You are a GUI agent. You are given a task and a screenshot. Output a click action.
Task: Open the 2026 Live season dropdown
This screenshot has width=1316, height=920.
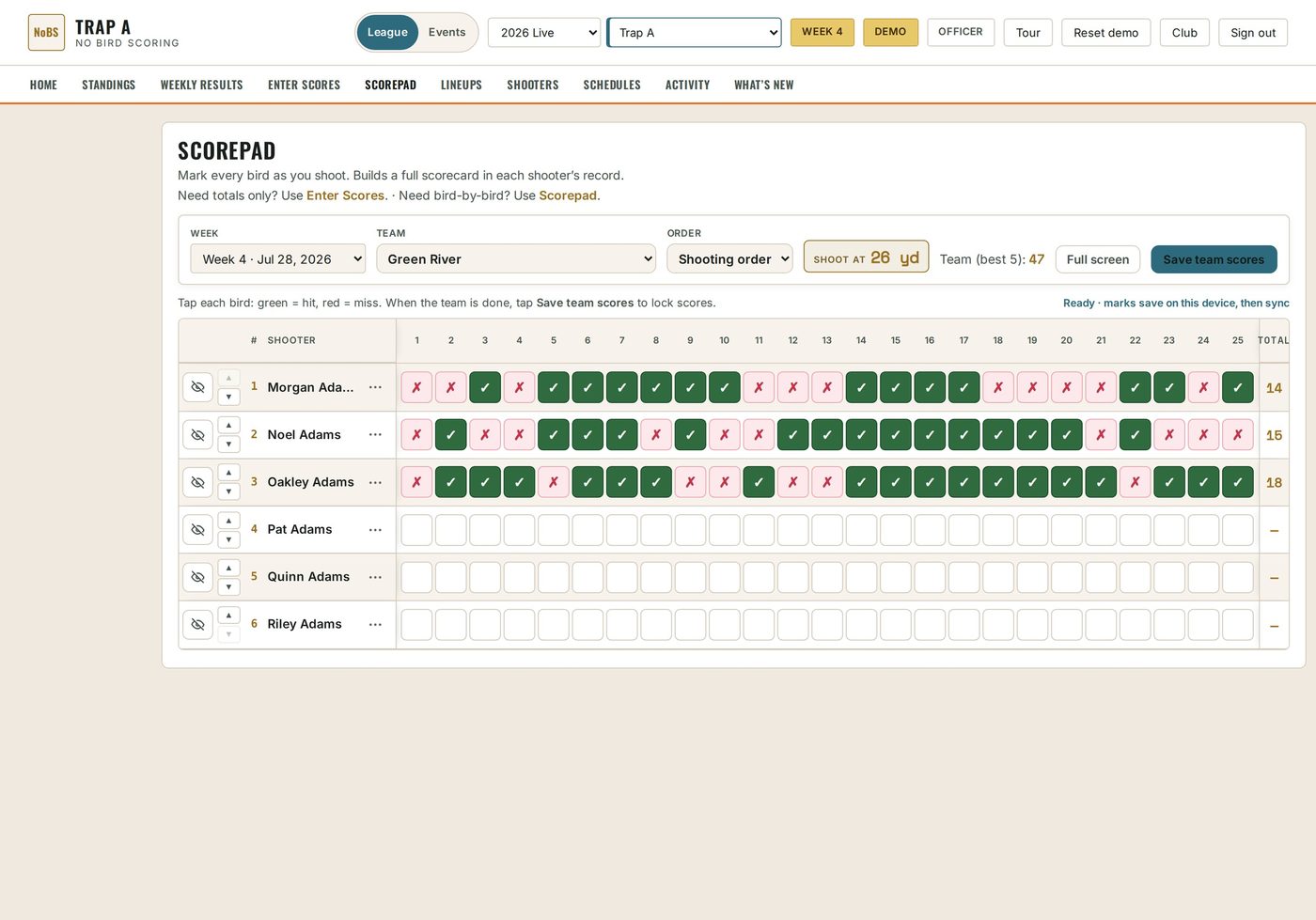(x=544, y=32)
